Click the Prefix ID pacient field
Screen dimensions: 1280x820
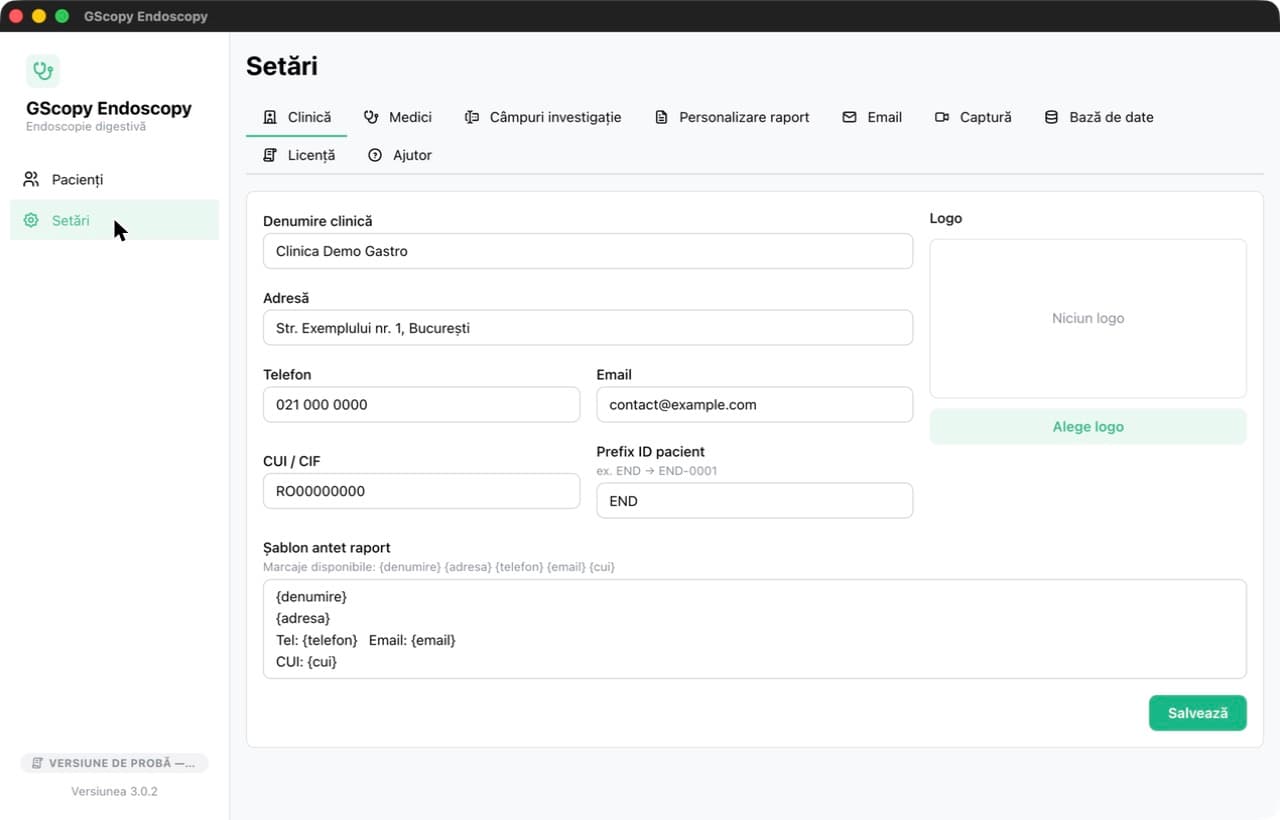pos(755,501)
